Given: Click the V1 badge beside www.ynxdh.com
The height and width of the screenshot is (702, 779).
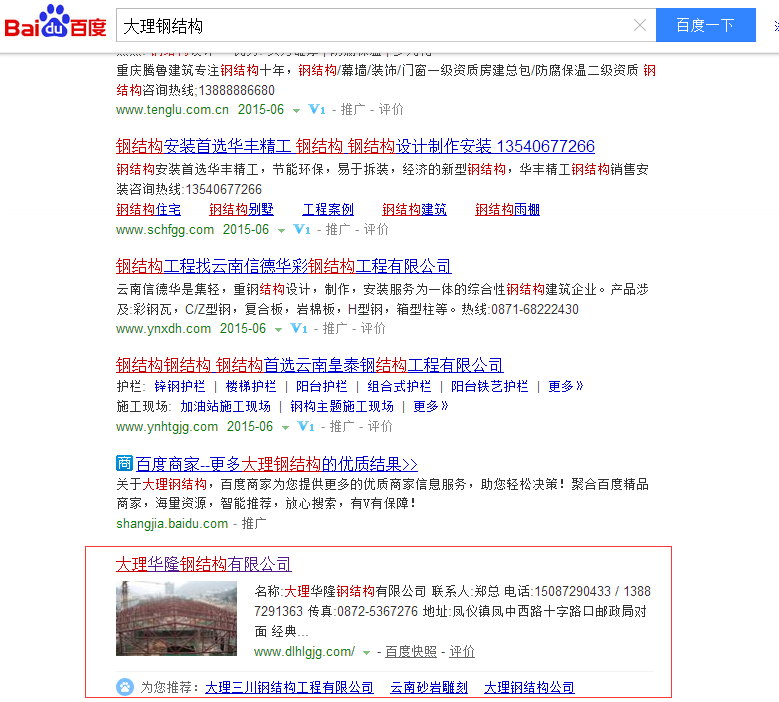Looking at the screenshot, I should (298, 328).
